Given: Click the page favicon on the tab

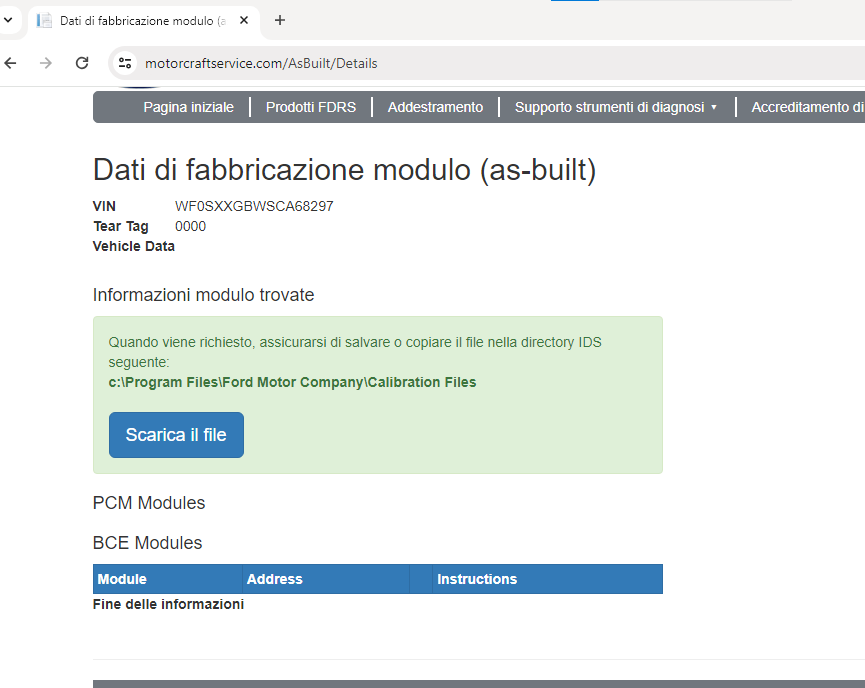Looking at the screenshot, I should click(x=44, y=20).
